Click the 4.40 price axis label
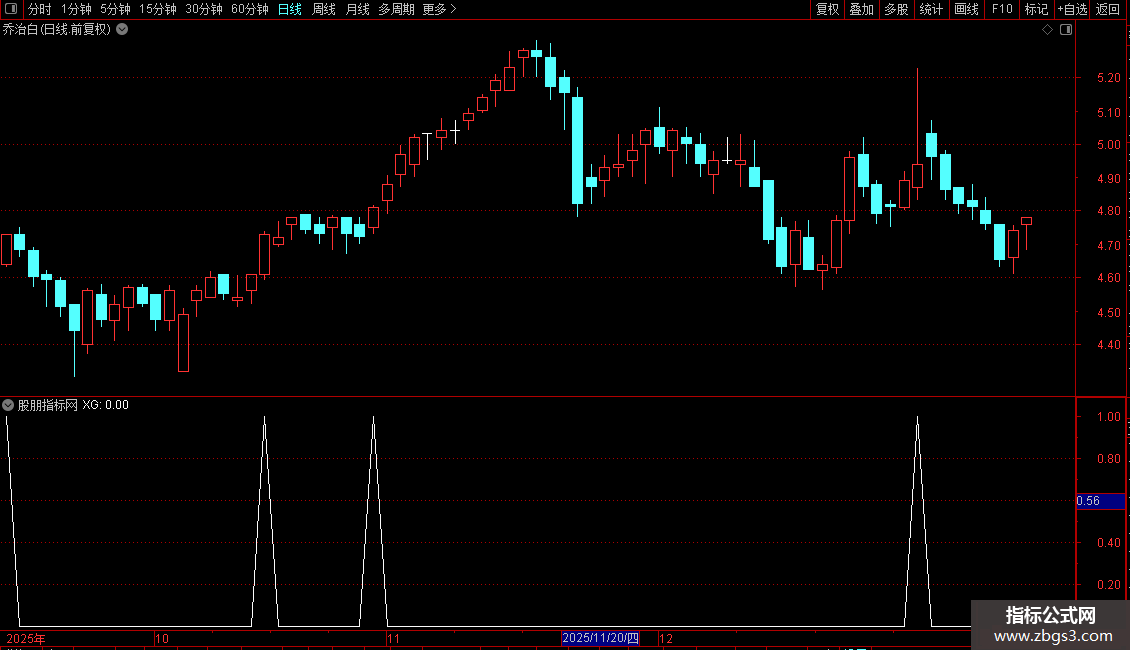 1108,345
